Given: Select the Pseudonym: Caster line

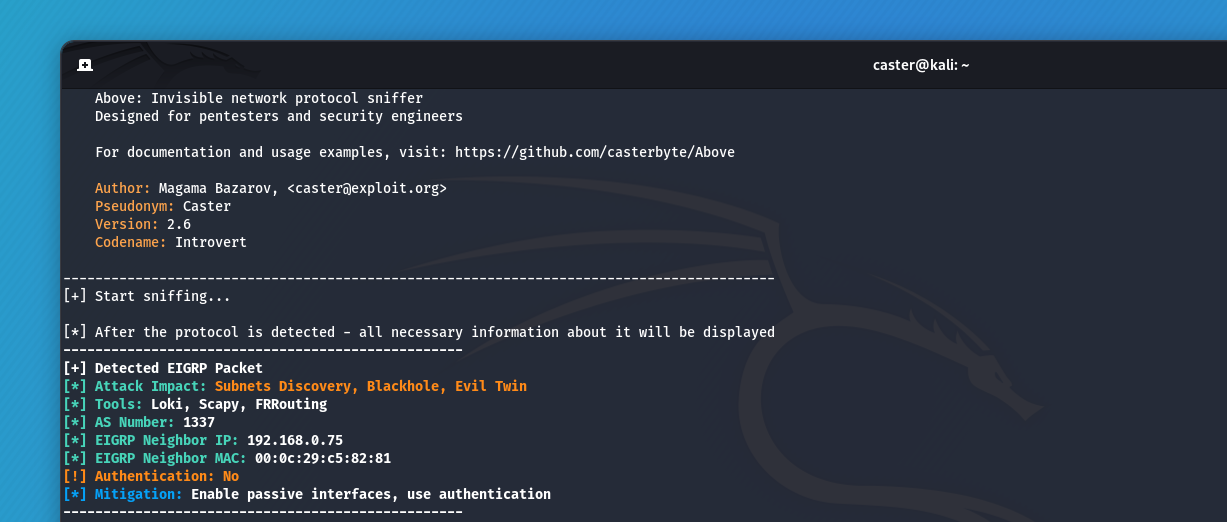Looking at the screenshot, I should [x=163, y=206].
